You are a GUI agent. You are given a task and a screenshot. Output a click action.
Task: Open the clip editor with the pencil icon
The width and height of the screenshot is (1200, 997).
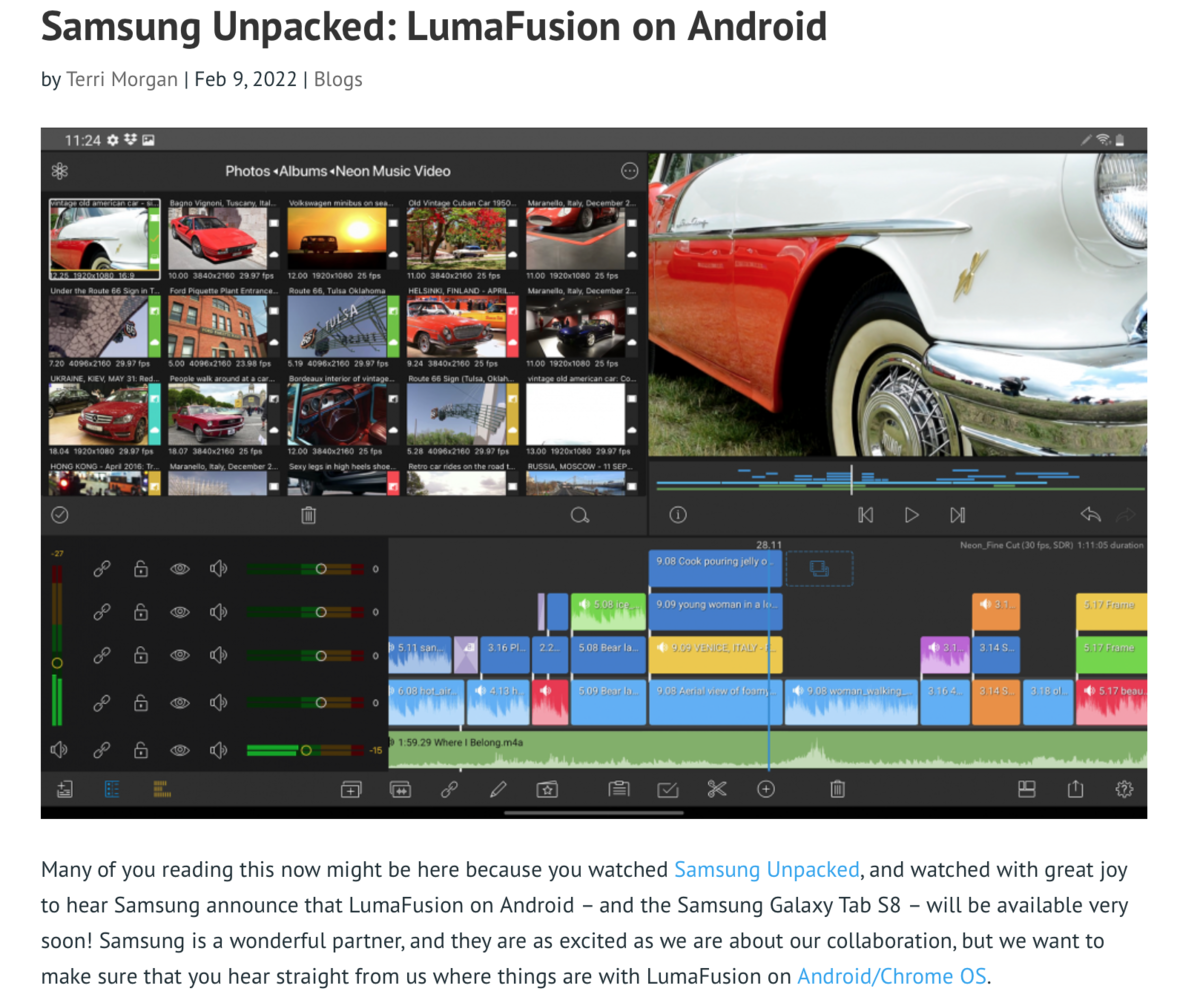click(498, 789)
